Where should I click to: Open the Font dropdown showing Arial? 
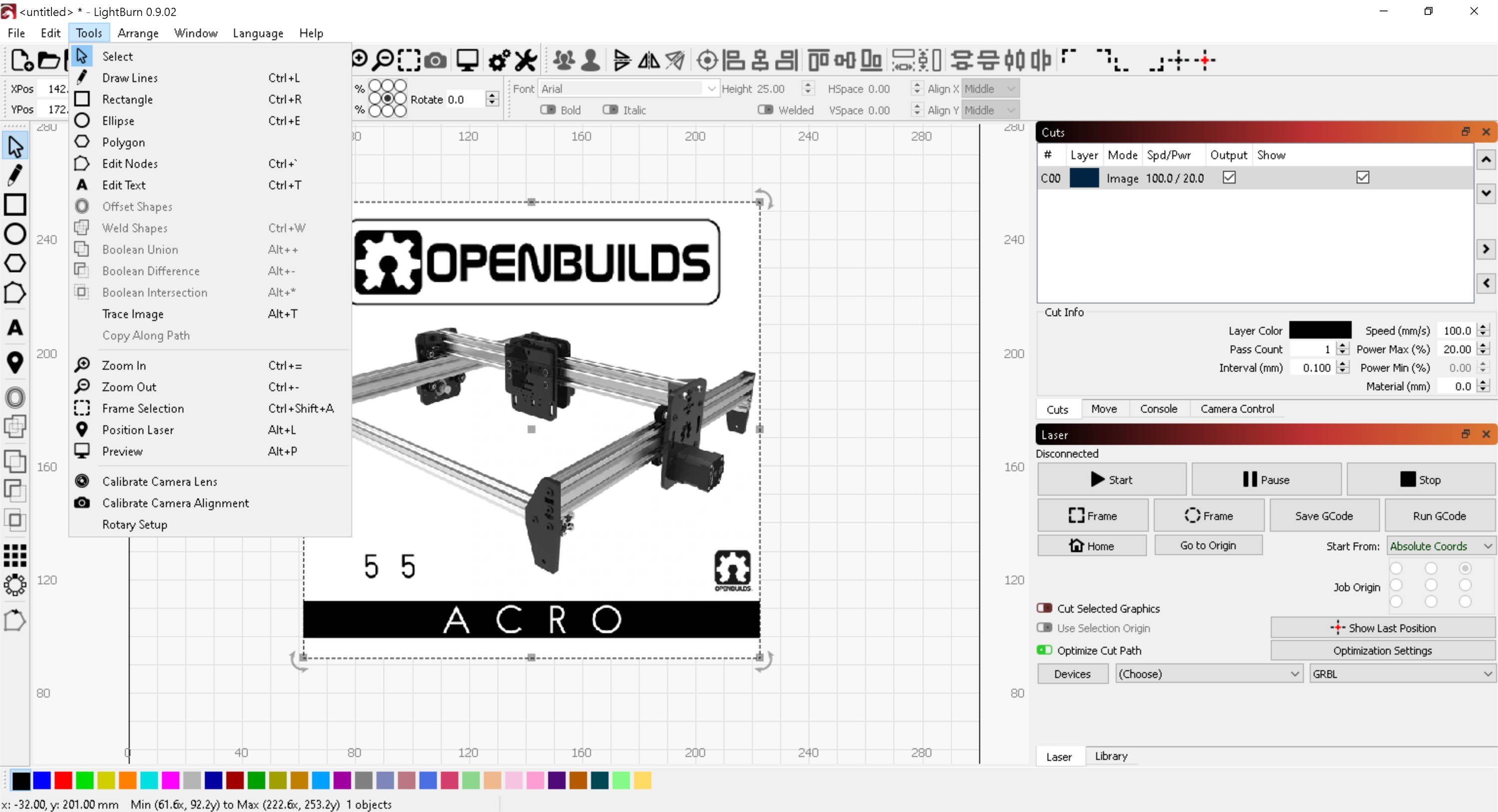coord(628,88)
